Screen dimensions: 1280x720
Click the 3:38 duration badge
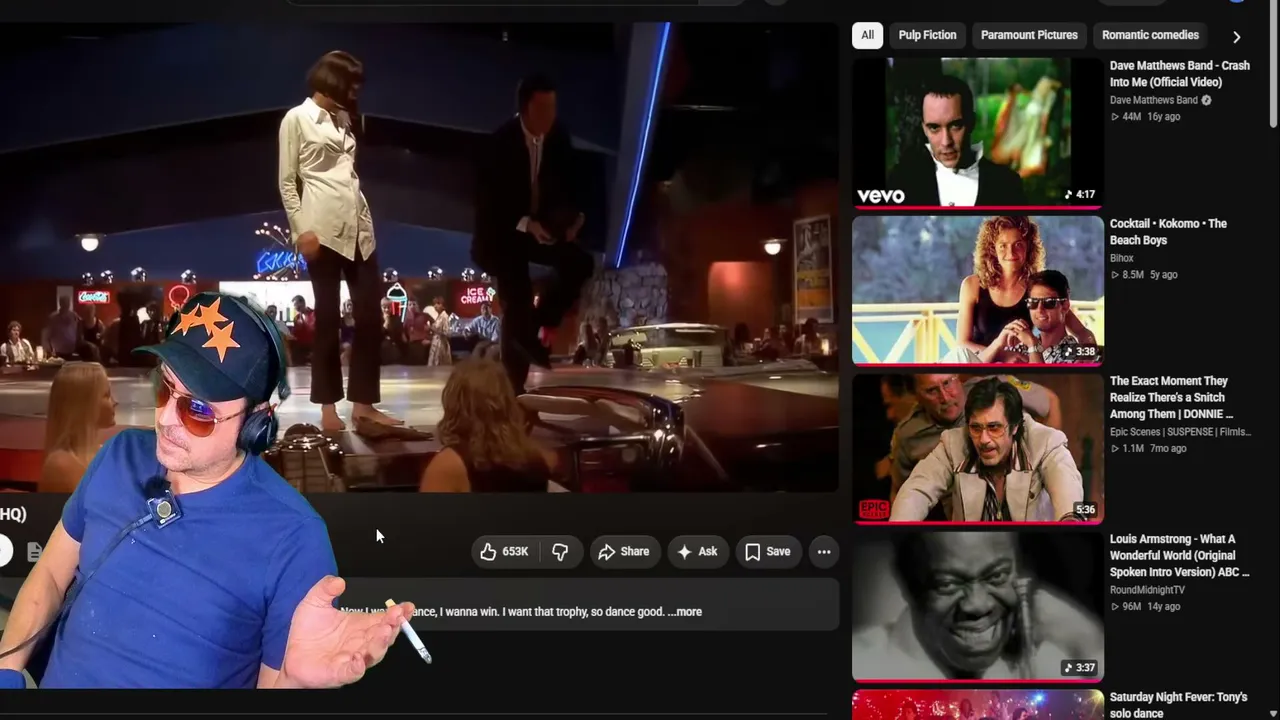coord(1080,352)
